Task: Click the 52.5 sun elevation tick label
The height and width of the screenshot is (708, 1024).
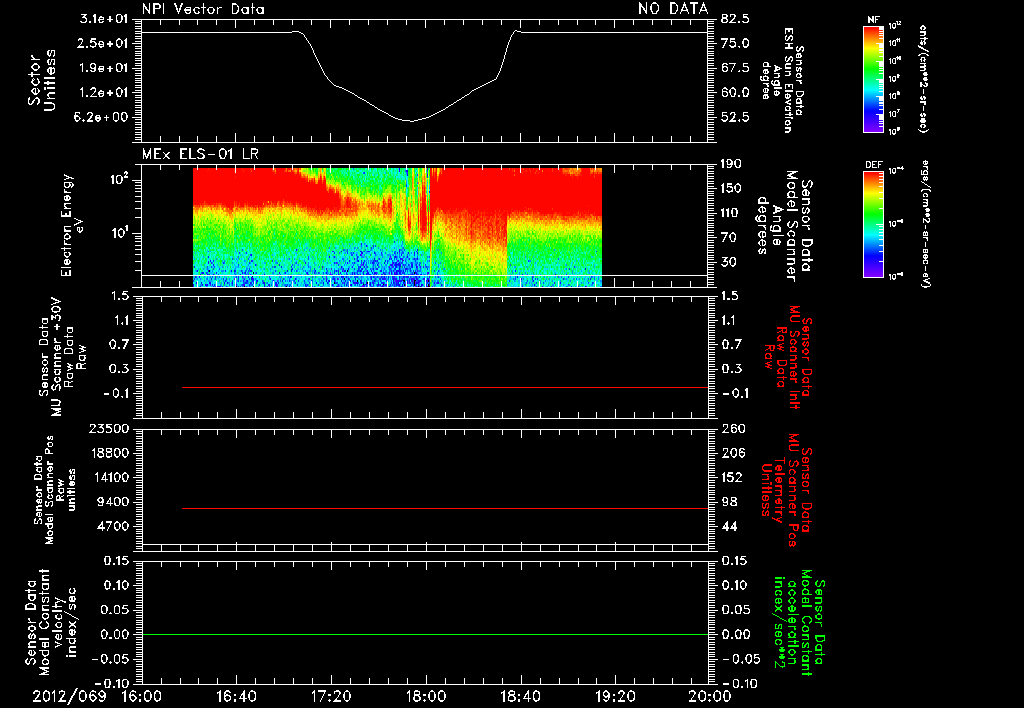Action: coord(735,118)
